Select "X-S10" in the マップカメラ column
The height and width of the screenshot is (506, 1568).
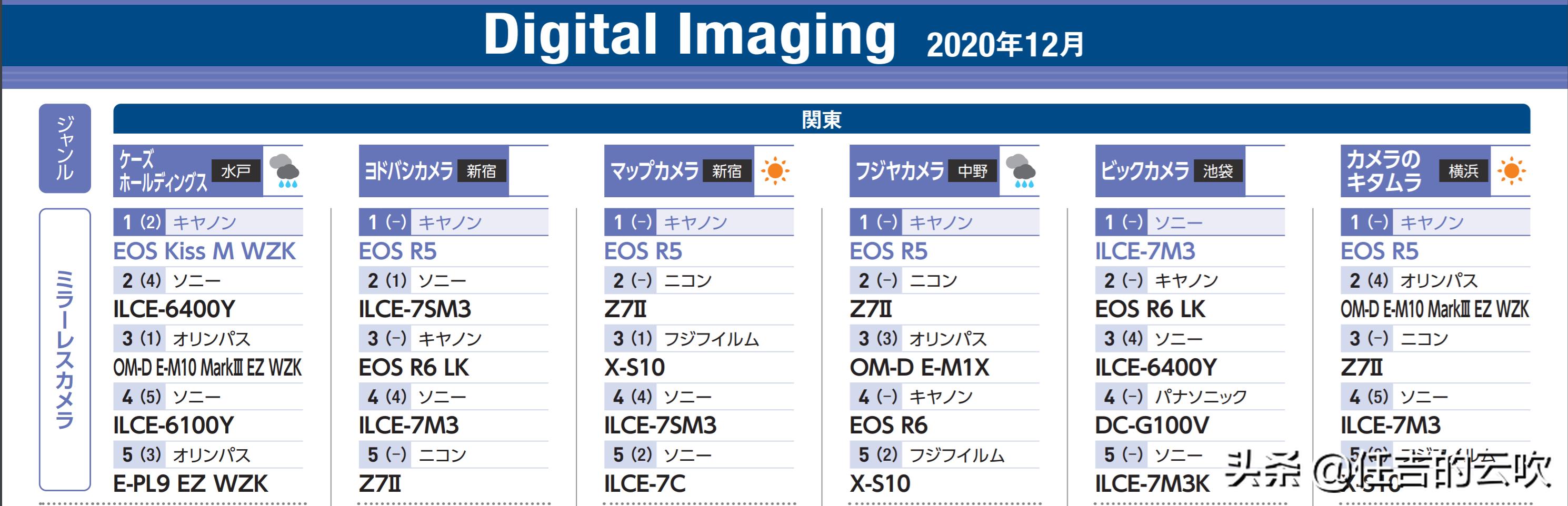[635, 367]
